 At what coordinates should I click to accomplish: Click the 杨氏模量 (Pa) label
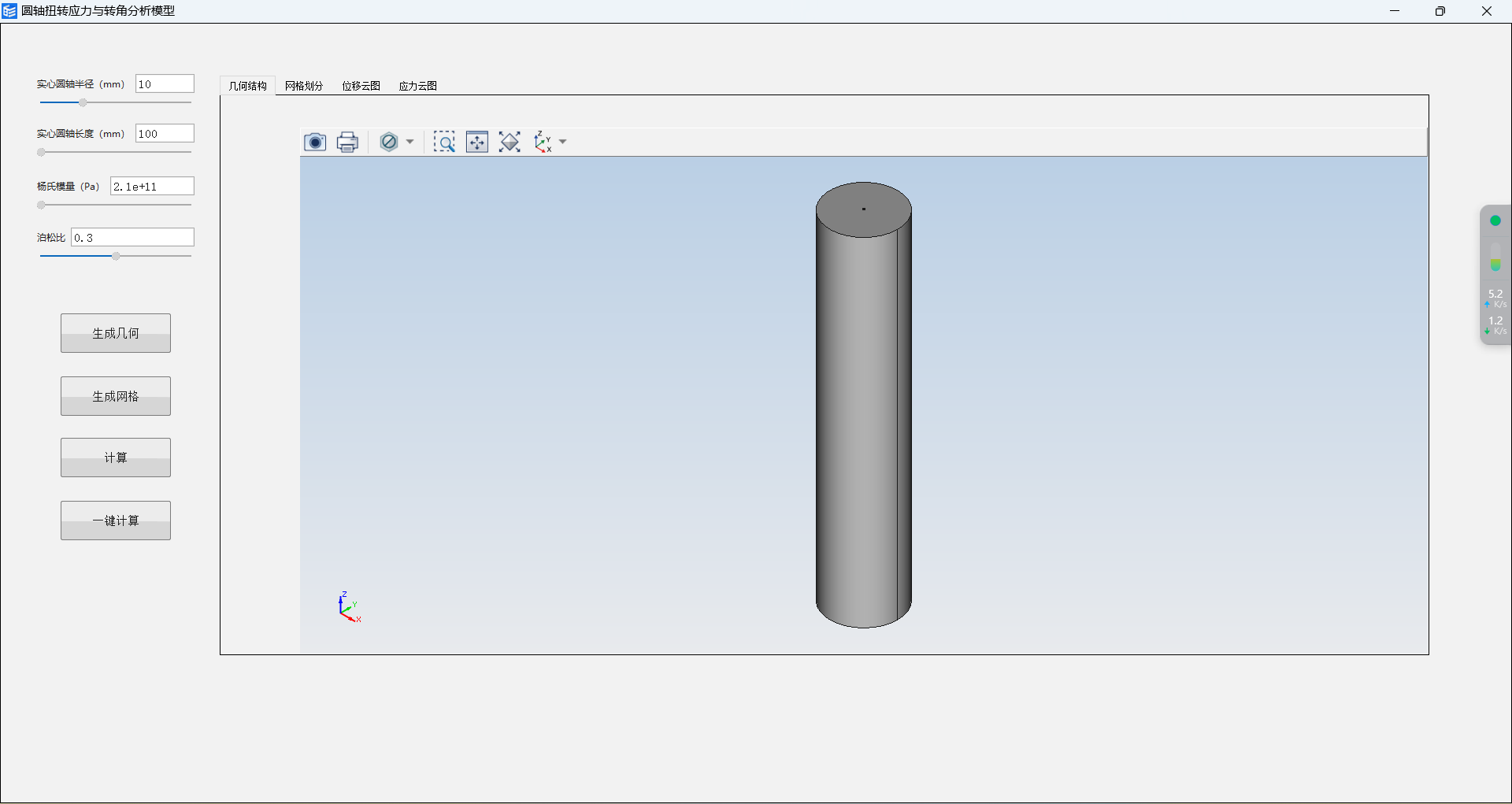pyautogui.click(x=68, y=187)
